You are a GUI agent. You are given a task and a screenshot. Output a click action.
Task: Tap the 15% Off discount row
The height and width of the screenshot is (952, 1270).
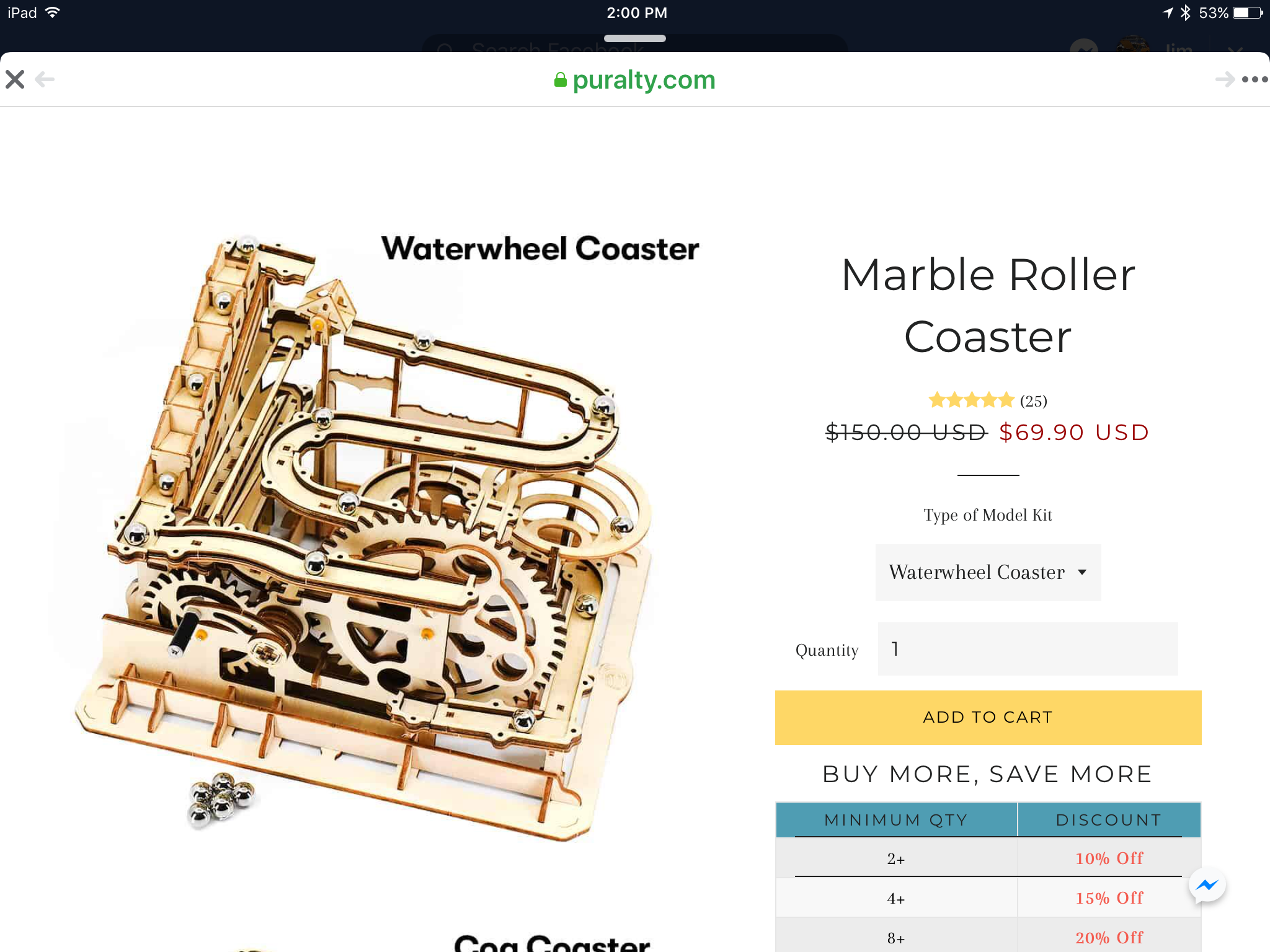[x=1109, y=898]
